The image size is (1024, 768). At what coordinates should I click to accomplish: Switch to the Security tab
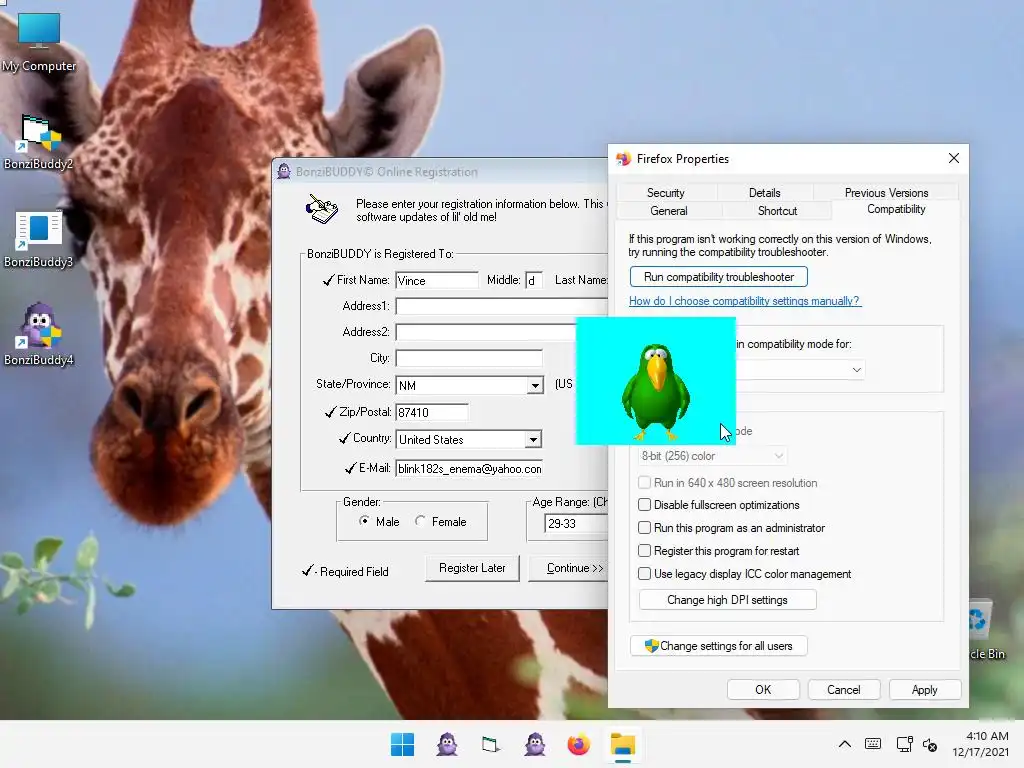(x=665, y=193)
